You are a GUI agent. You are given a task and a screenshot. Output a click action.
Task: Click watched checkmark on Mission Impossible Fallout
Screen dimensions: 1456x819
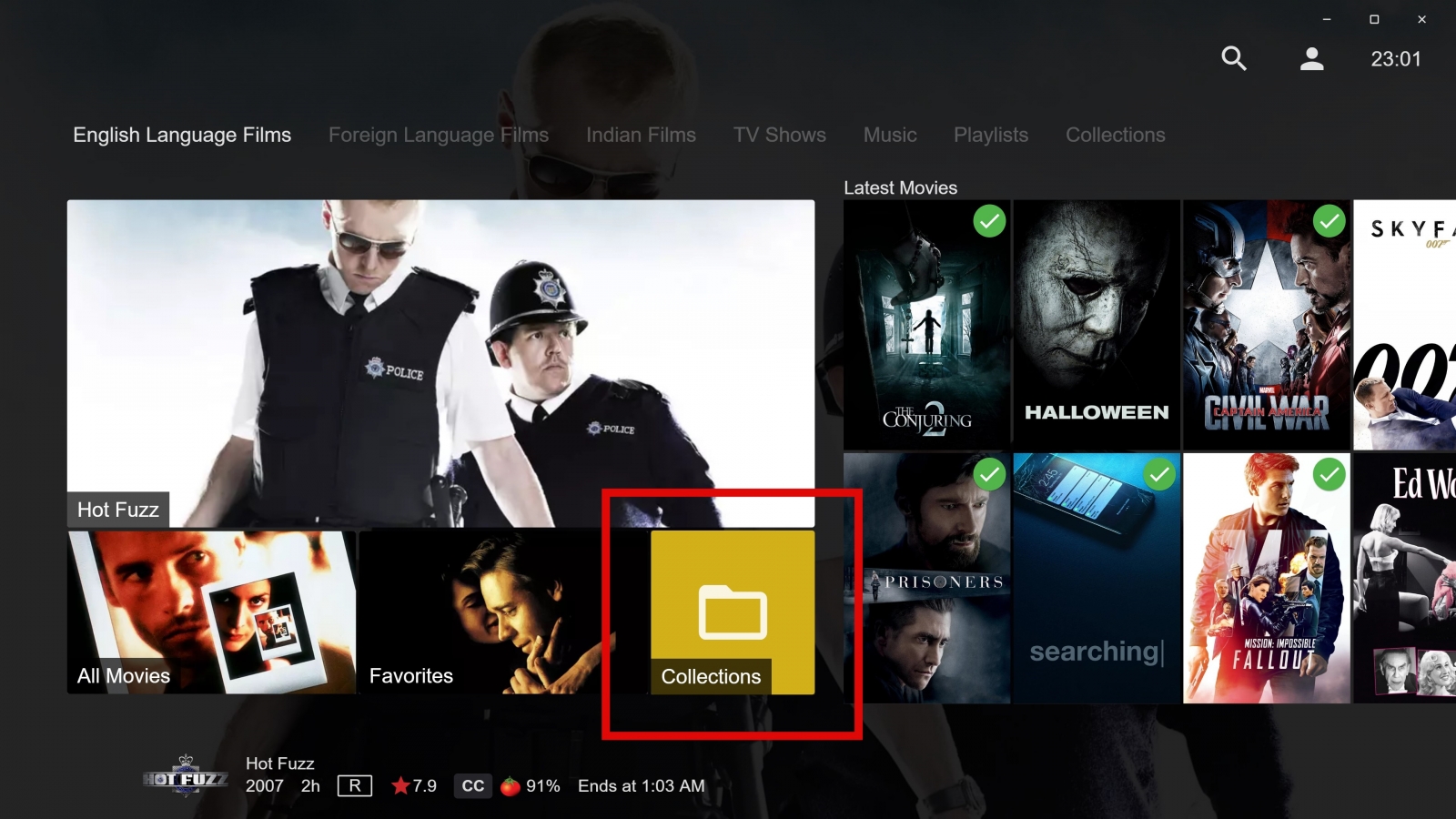tap(1330, 474)
